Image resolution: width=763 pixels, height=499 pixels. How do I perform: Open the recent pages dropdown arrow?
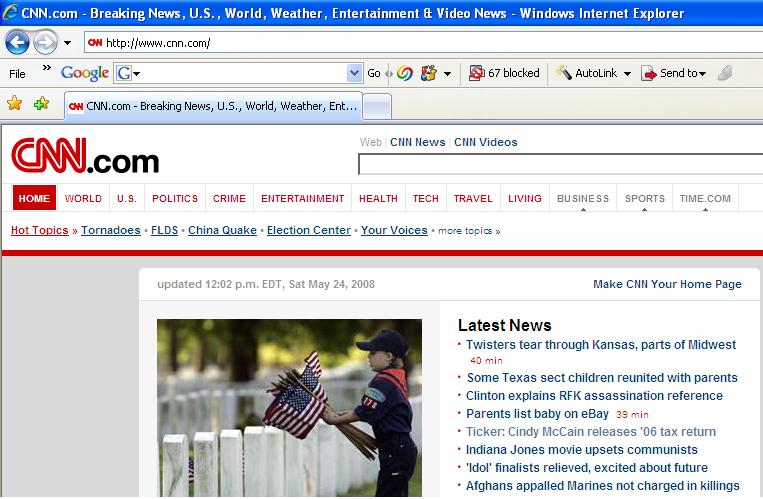pyautogui.click(x=67, y=43)
